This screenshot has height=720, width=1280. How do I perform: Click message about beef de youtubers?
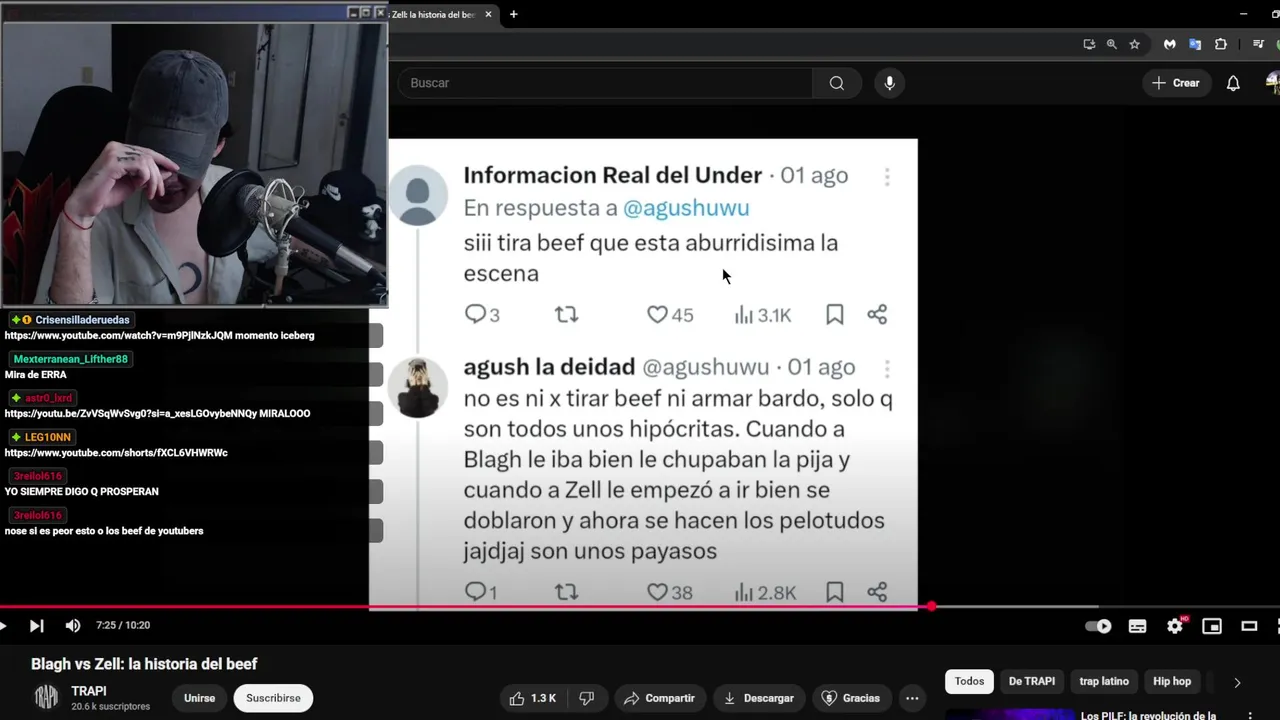[x=104, y=530]
